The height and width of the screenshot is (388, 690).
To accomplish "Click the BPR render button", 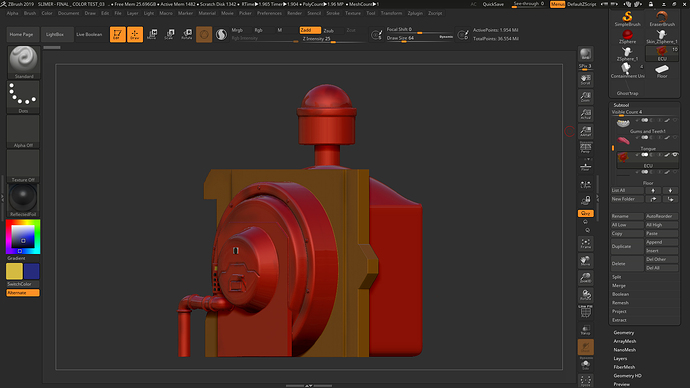I will pos(586,54).
